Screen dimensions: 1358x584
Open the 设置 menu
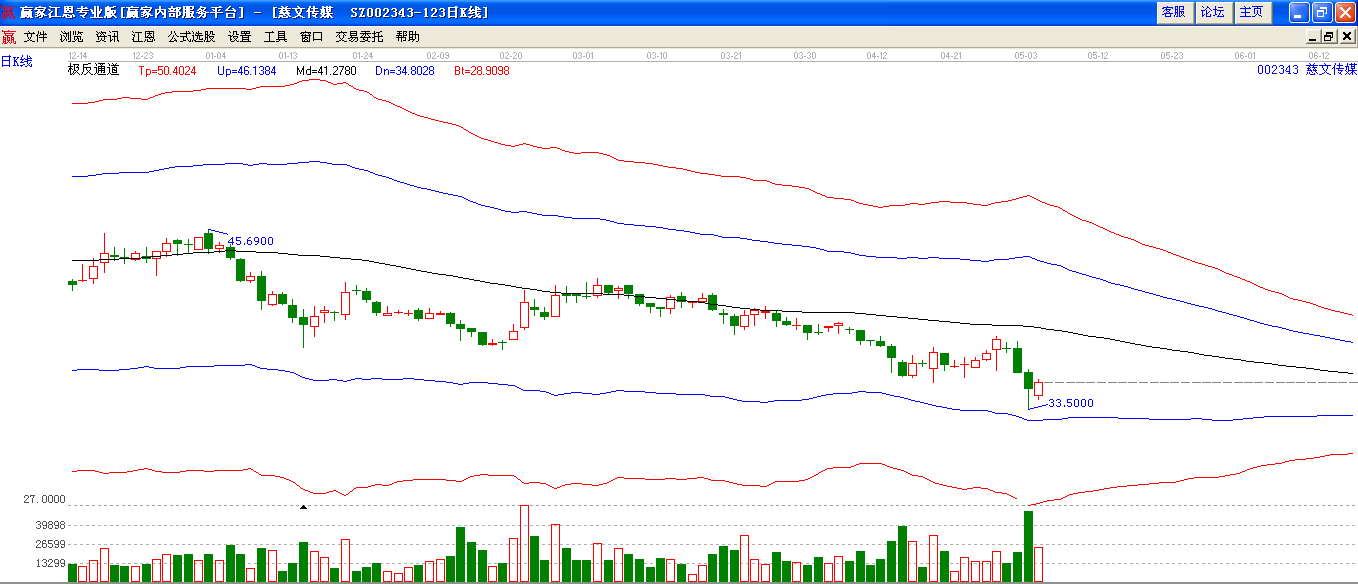pos(240,37)
